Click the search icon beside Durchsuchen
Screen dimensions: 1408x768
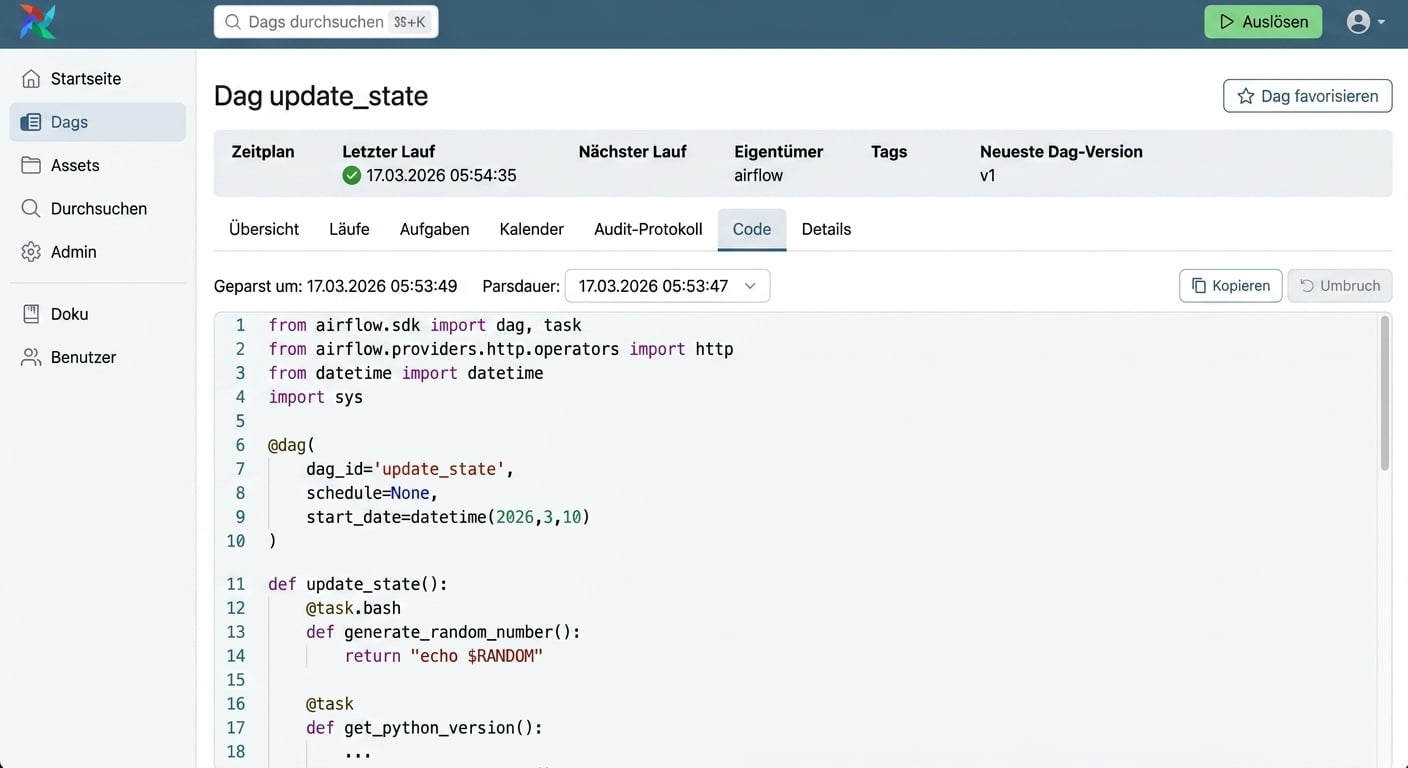pos(31,208)
